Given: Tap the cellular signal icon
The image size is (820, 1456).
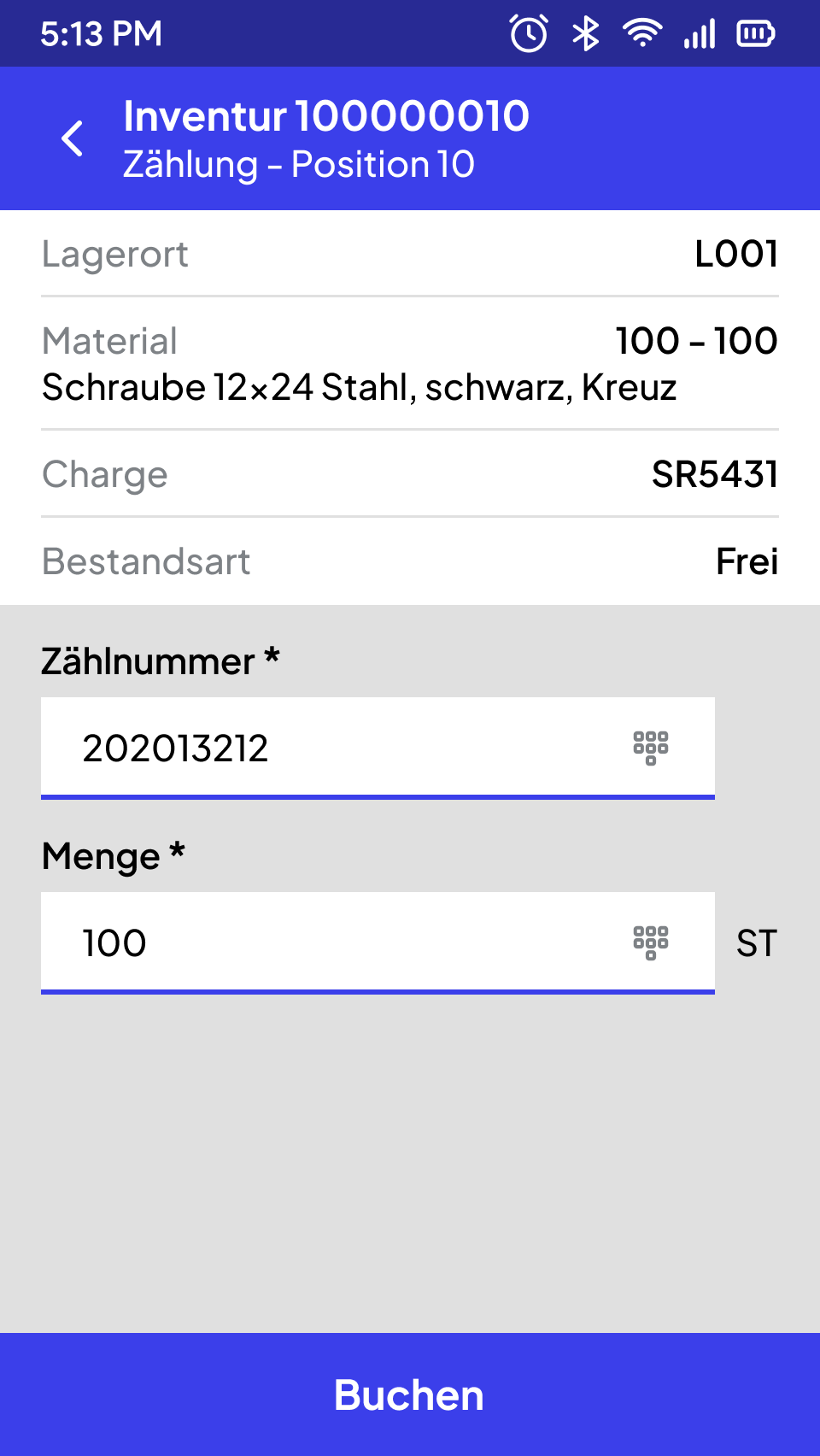Looking at the screenshot, I should click(700, 34).
